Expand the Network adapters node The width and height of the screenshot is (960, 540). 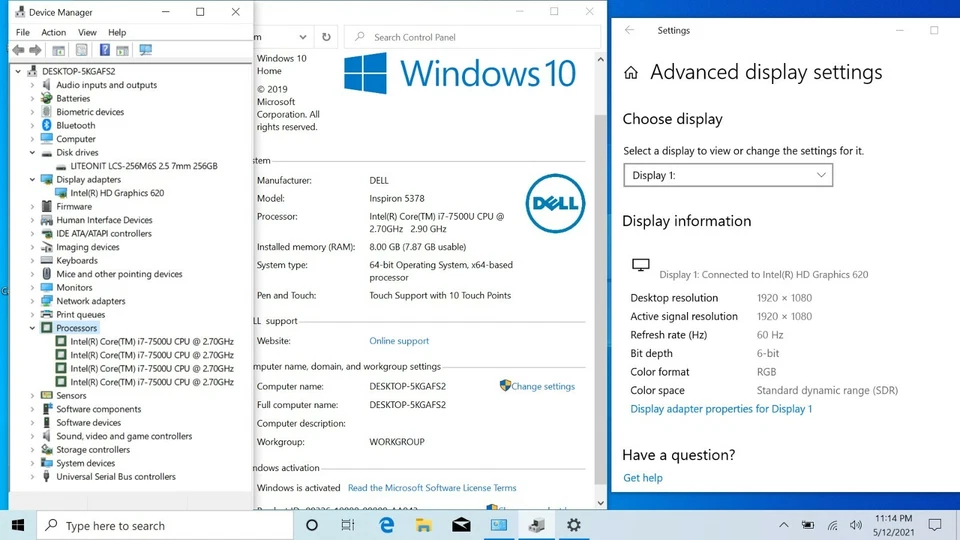pyautogui.click(x=32, y=301)
